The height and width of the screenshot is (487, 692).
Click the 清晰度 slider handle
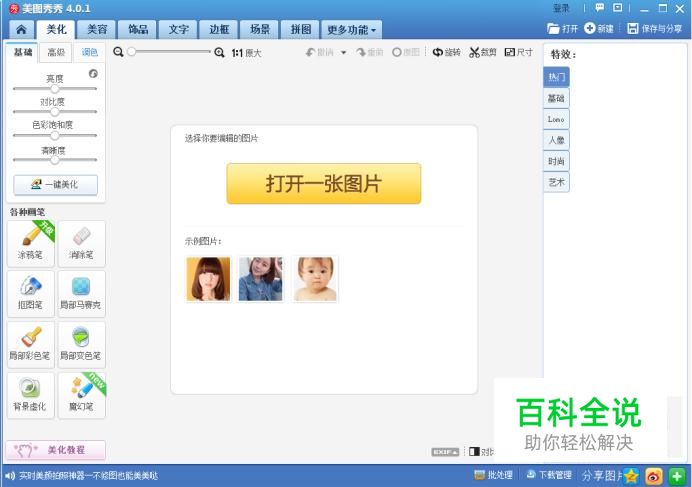click(55, 160)
